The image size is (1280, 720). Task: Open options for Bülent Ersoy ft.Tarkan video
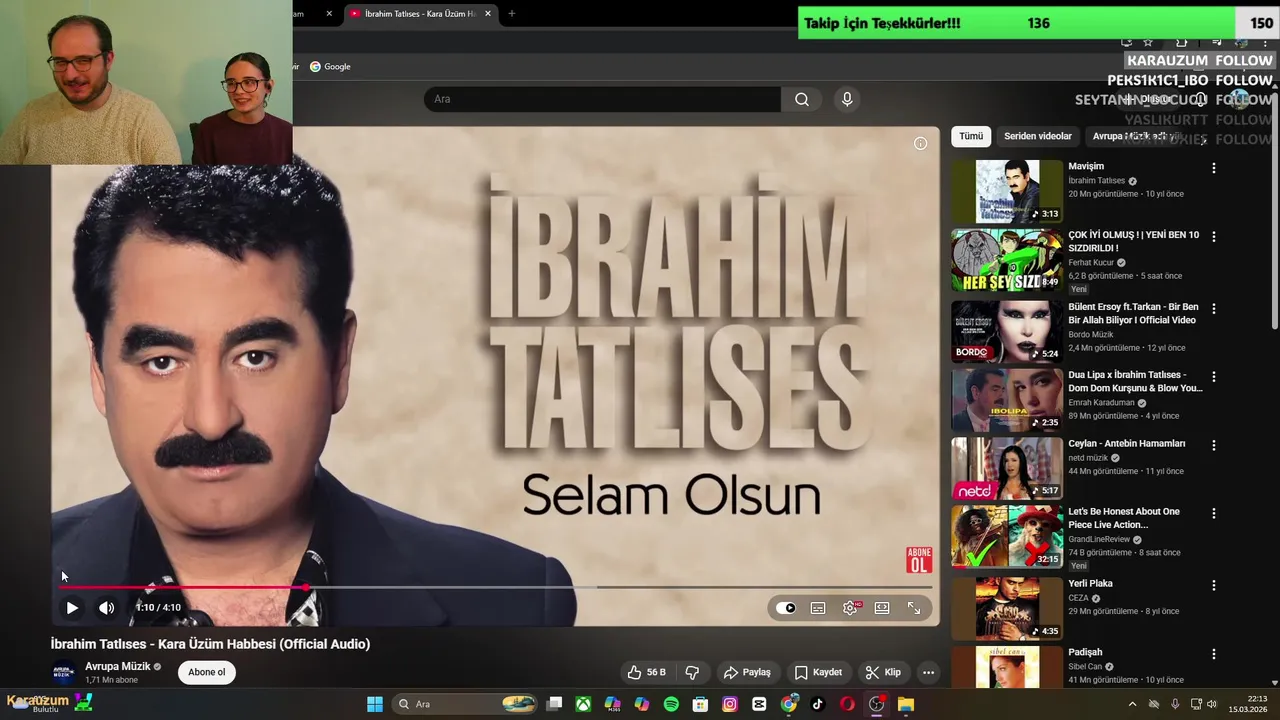point(1214,309)
